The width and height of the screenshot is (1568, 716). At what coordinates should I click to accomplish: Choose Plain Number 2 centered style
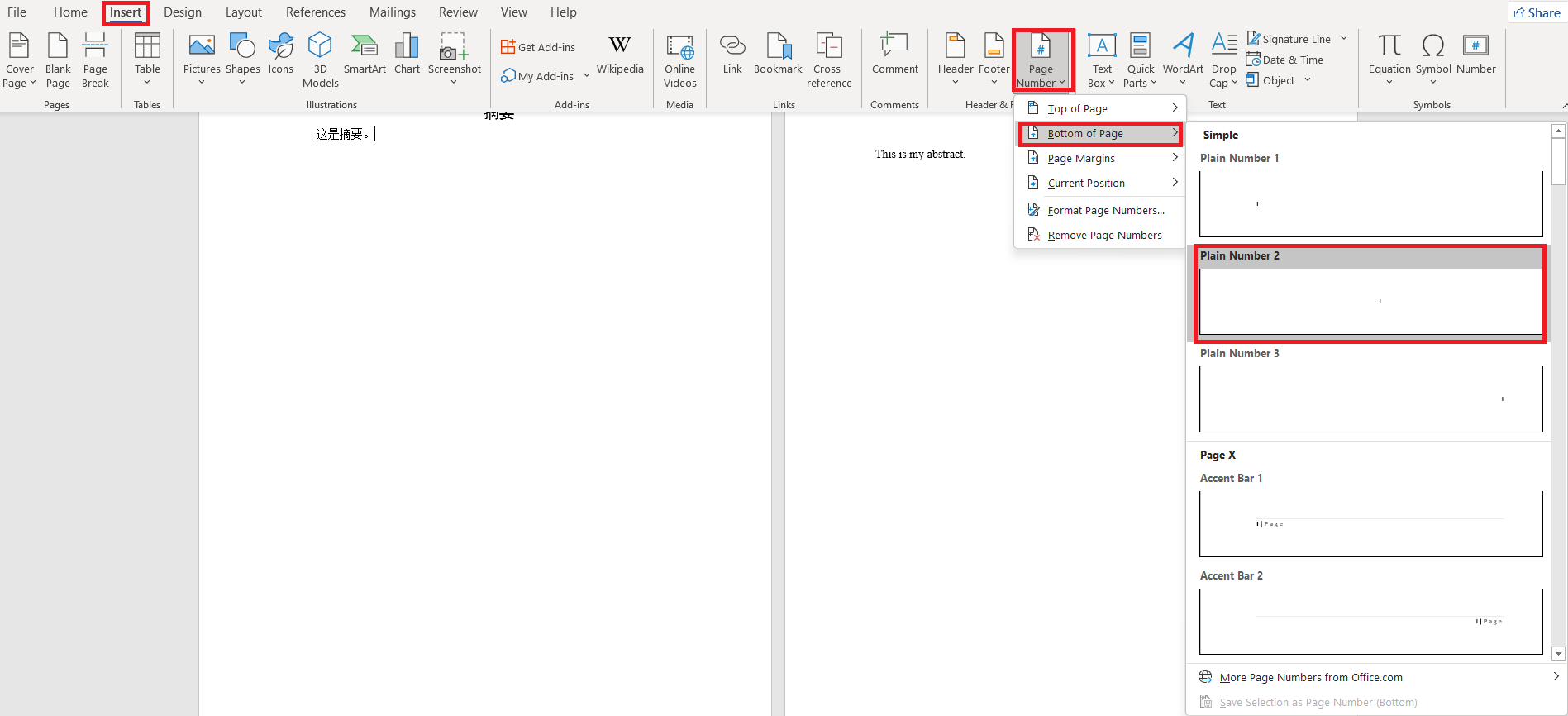tap(1370, 293)
